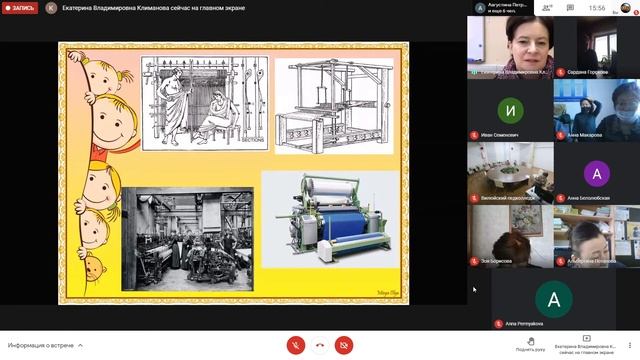Click the clock '15:56' in top bar
The height and width of the screenshot is (360, 640).
point(597,8)
